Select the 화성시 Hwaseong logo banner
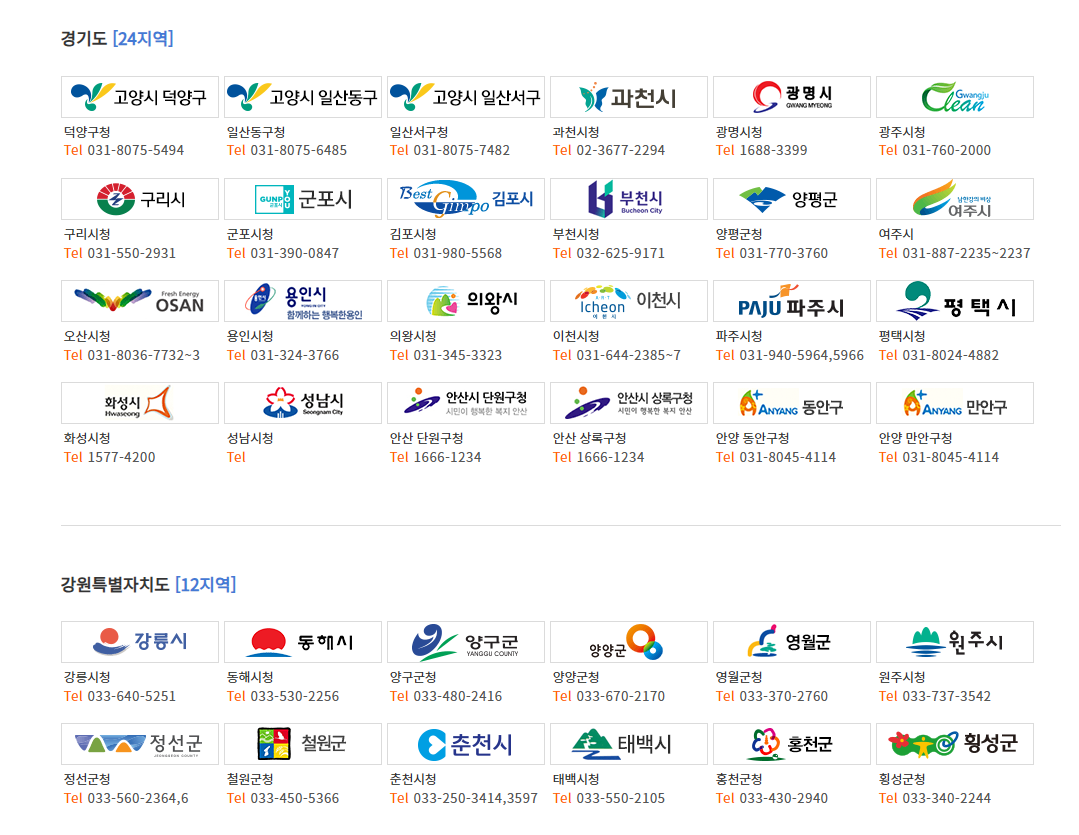The height and width of the screenshot is (835, 1079). [140, 403]
